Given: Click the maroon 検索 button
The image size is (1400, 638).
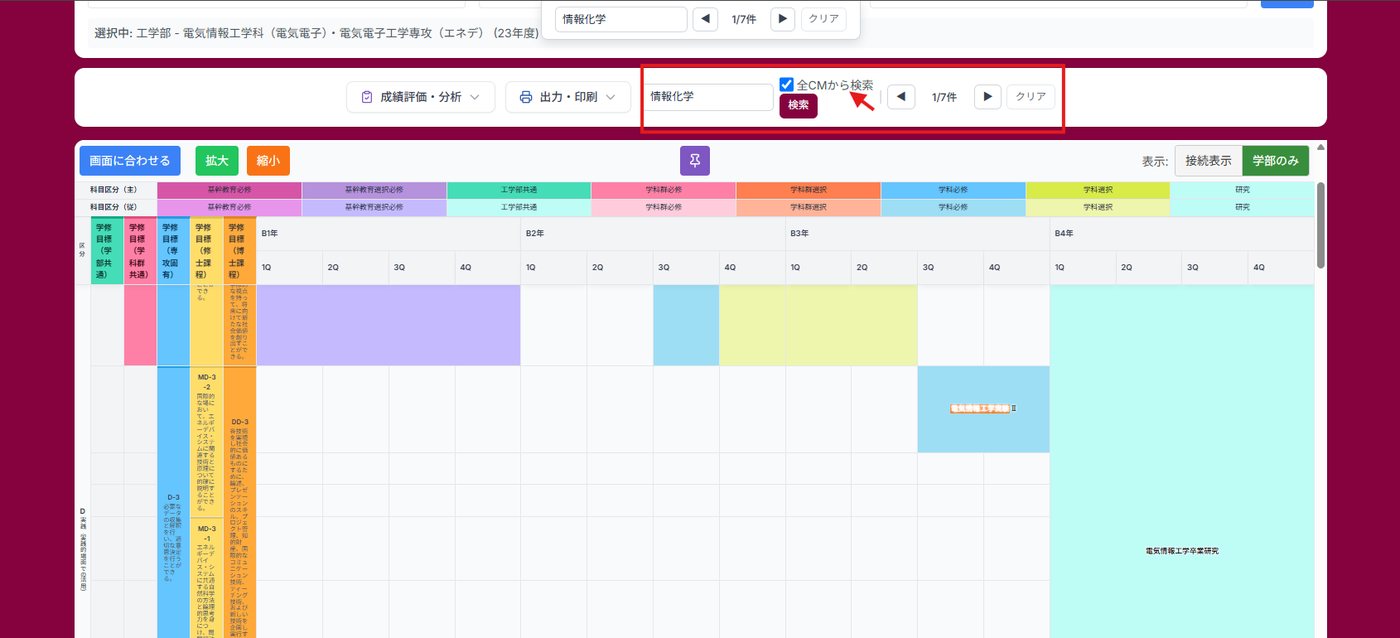Looking at the screenshot, I should pos(798,105).
